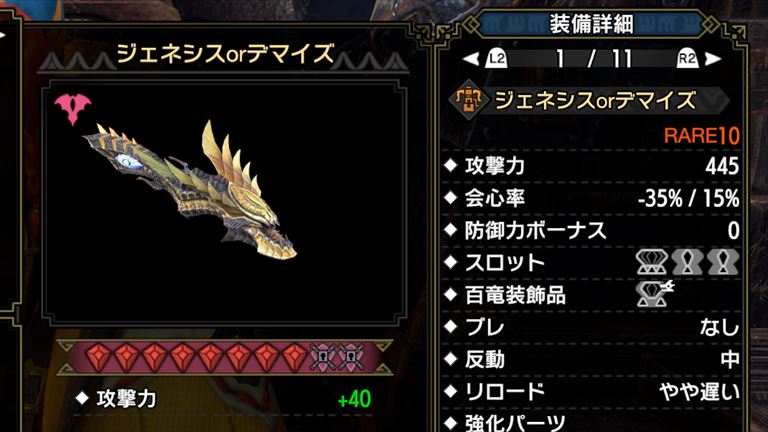The height and width of the screenshot is (432, 768).
Task: Click the first red augment gem
Action: (x=98, y=358)
